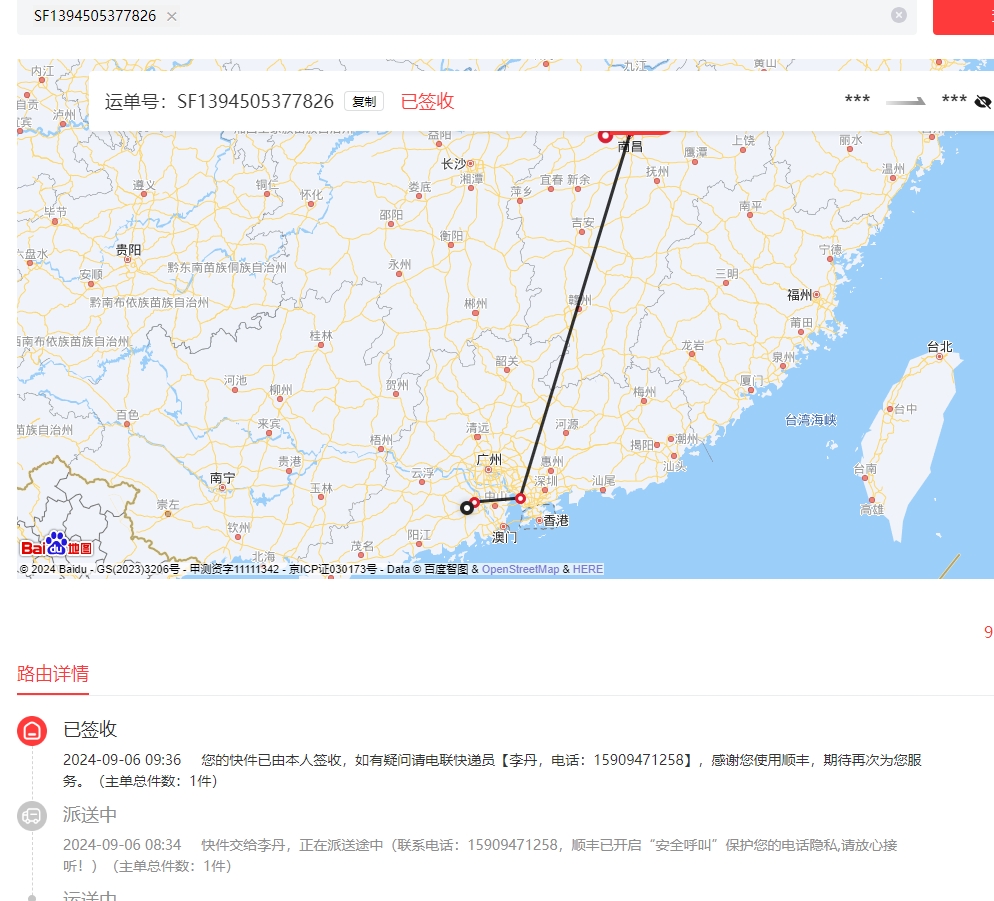The width and height of the screenshot is (994, 901).
Task: Click the 福州 label on the map
Action: (x=799, y=295)
